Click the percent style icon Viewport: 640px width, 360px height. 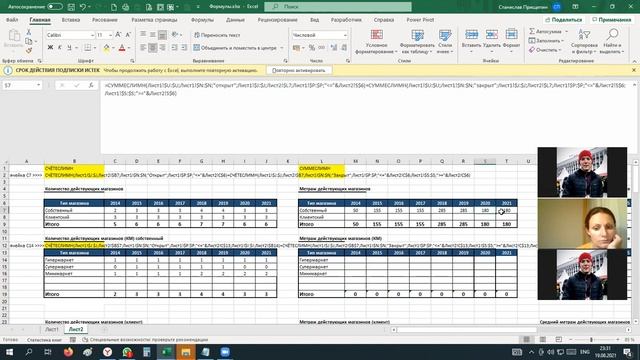tap(312, 48)
